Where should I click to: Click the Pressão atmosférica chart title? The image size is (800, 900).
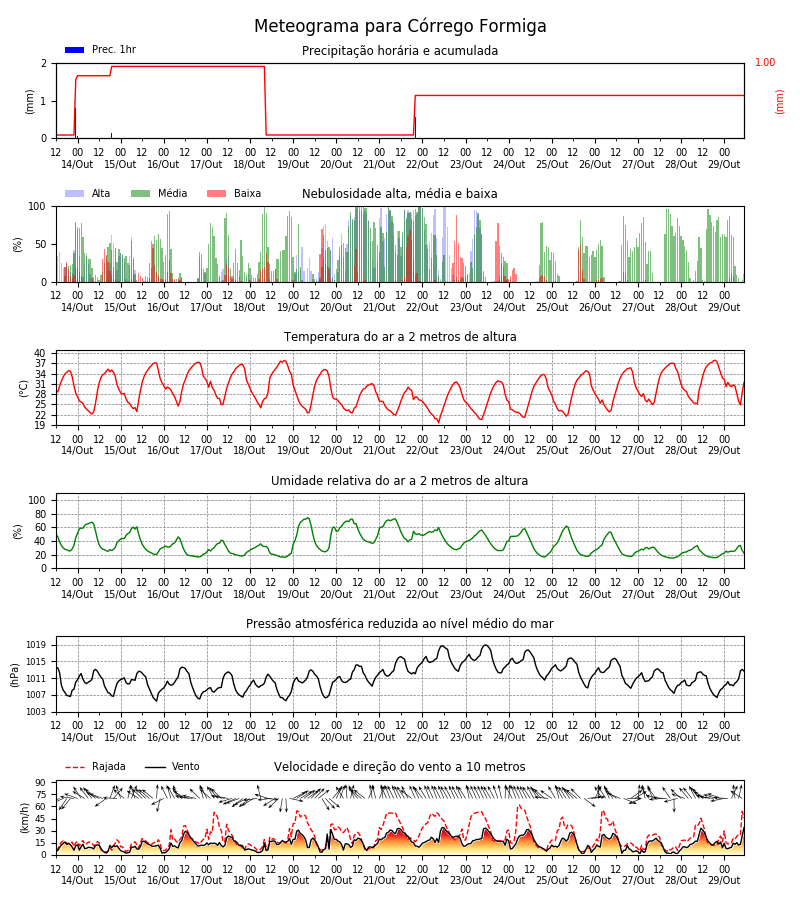pyautogui.click(x=400, y=623)
